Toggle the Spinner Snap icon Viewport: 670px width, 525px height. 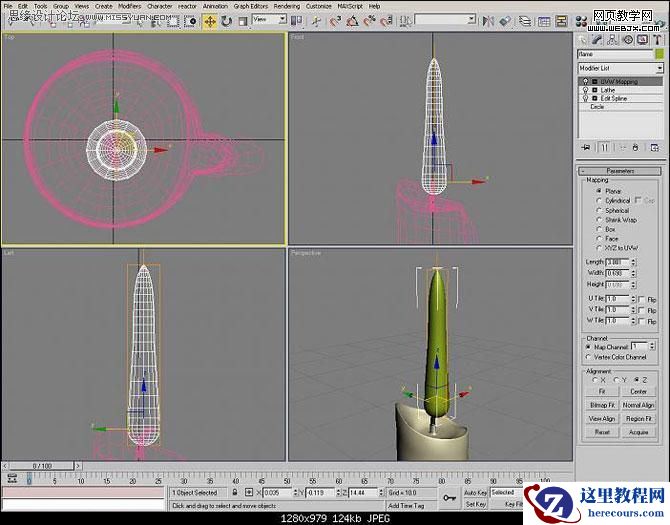coord(386,21)
